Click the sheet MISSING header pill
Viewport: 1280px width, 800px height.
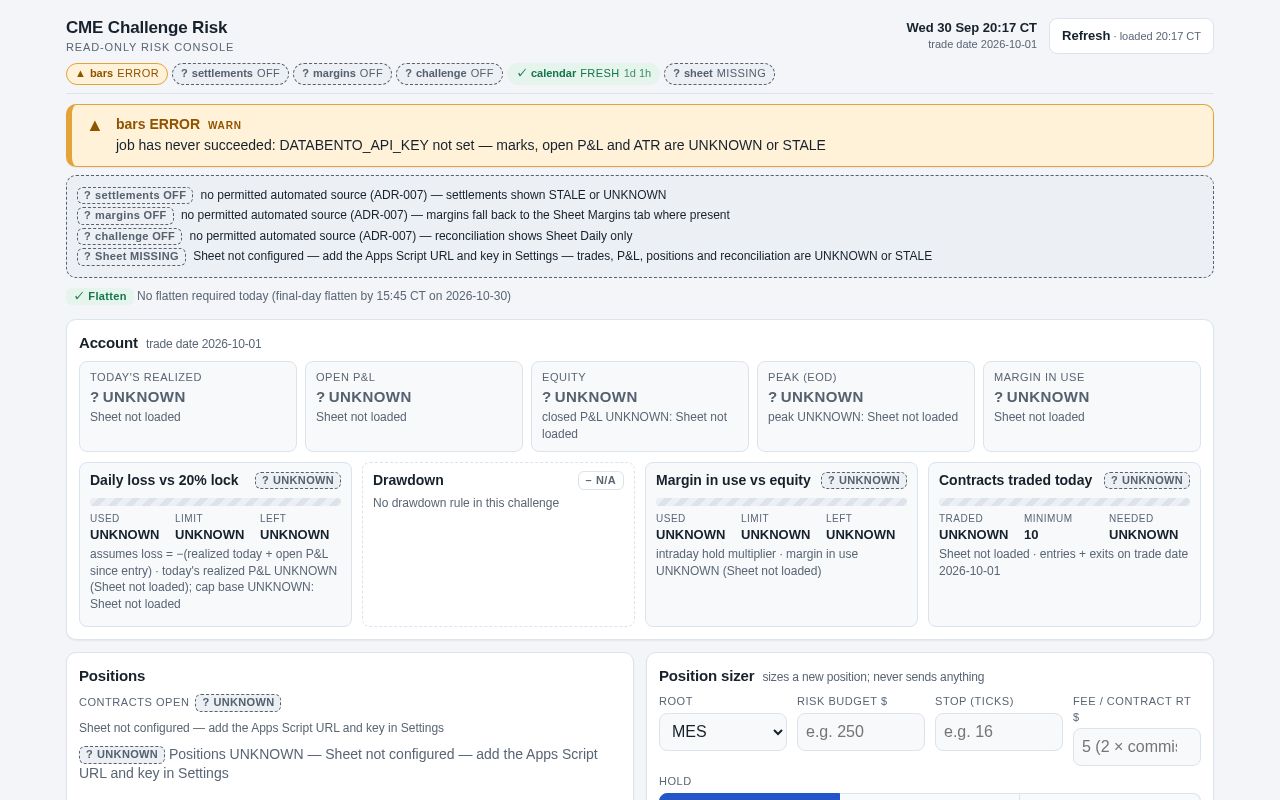click(x=719, y=74)
